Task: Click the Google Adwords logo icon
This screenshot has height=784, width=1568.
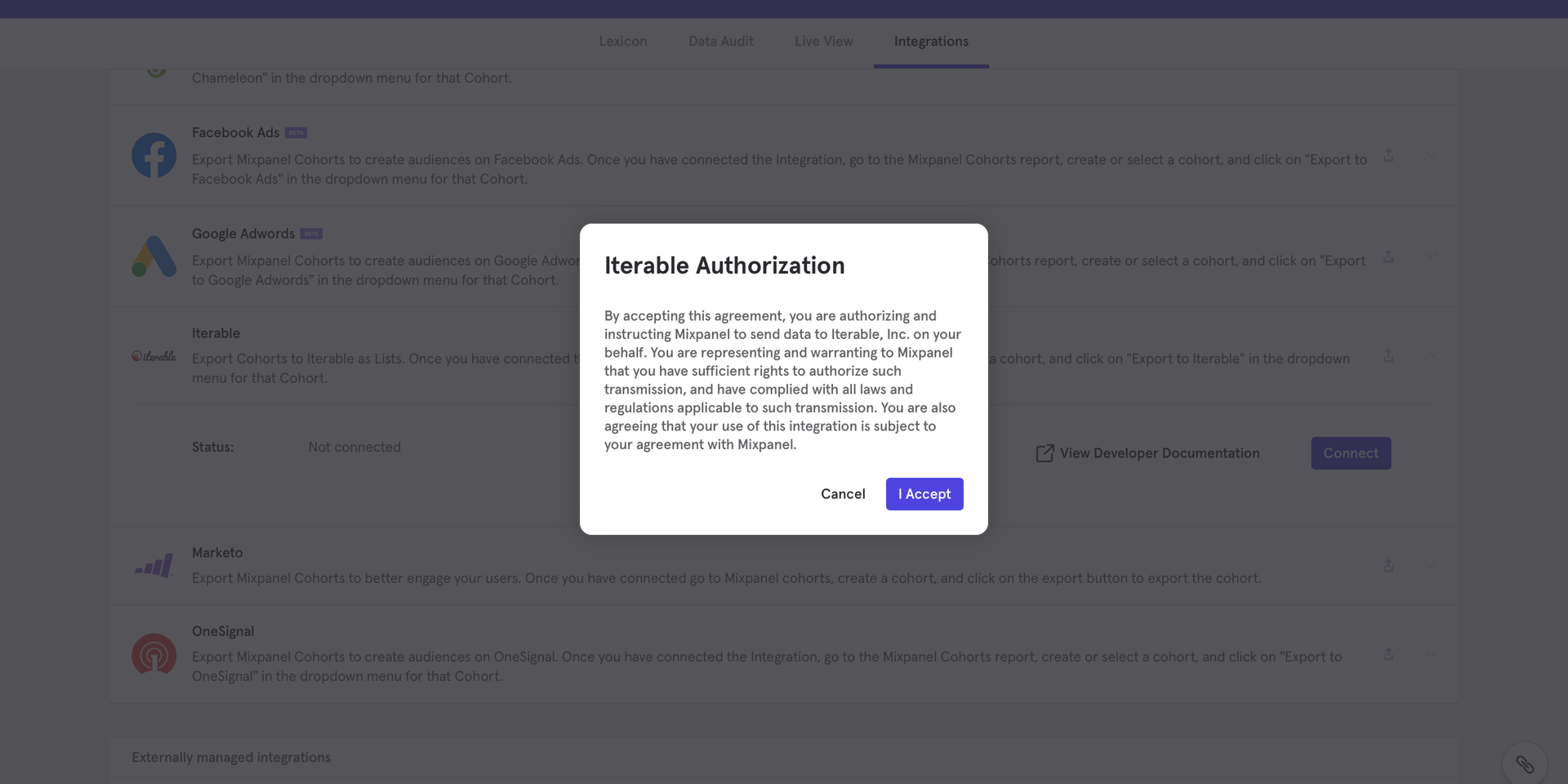Action: 154,256
